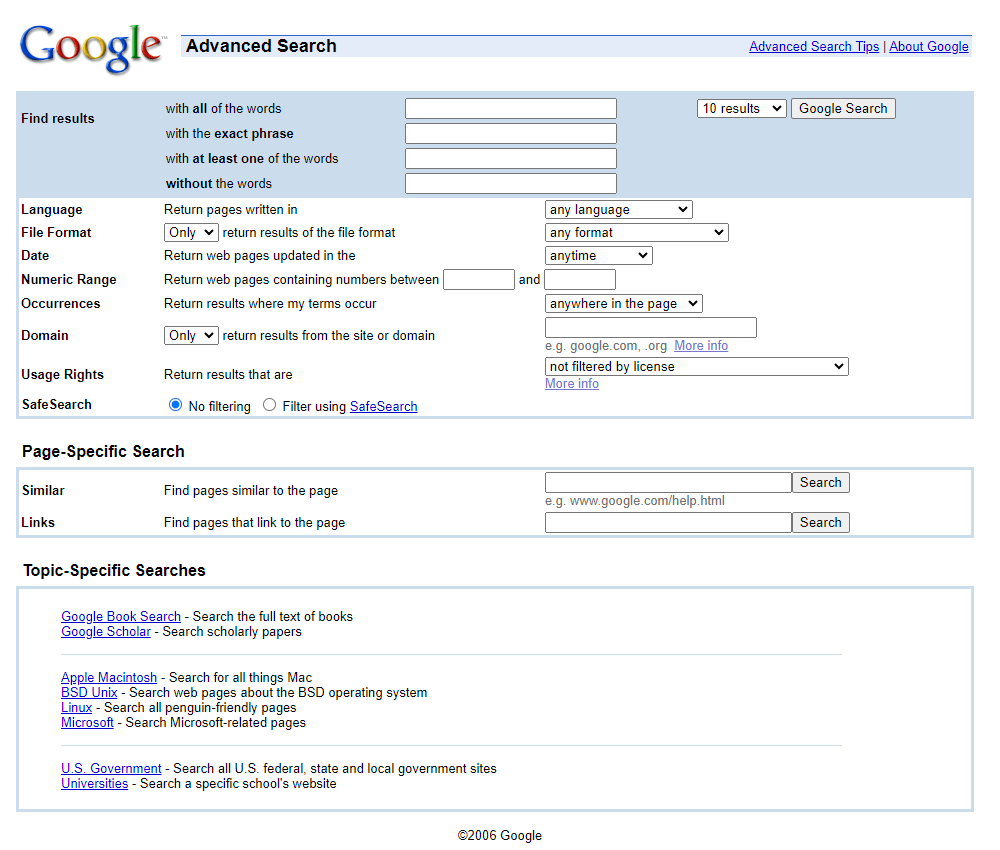
Task: Focus the Links page URL field
Action: point(668,523)
